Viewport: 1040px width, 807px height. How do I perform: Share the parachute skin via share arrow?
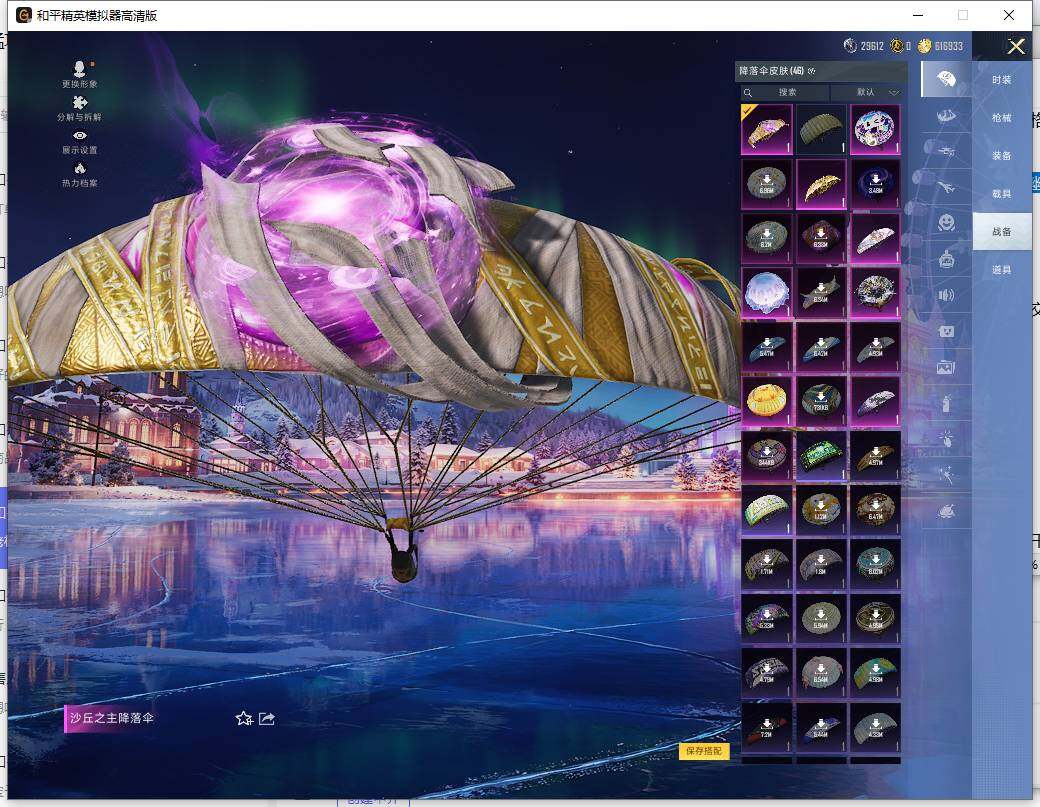[267, 718]
